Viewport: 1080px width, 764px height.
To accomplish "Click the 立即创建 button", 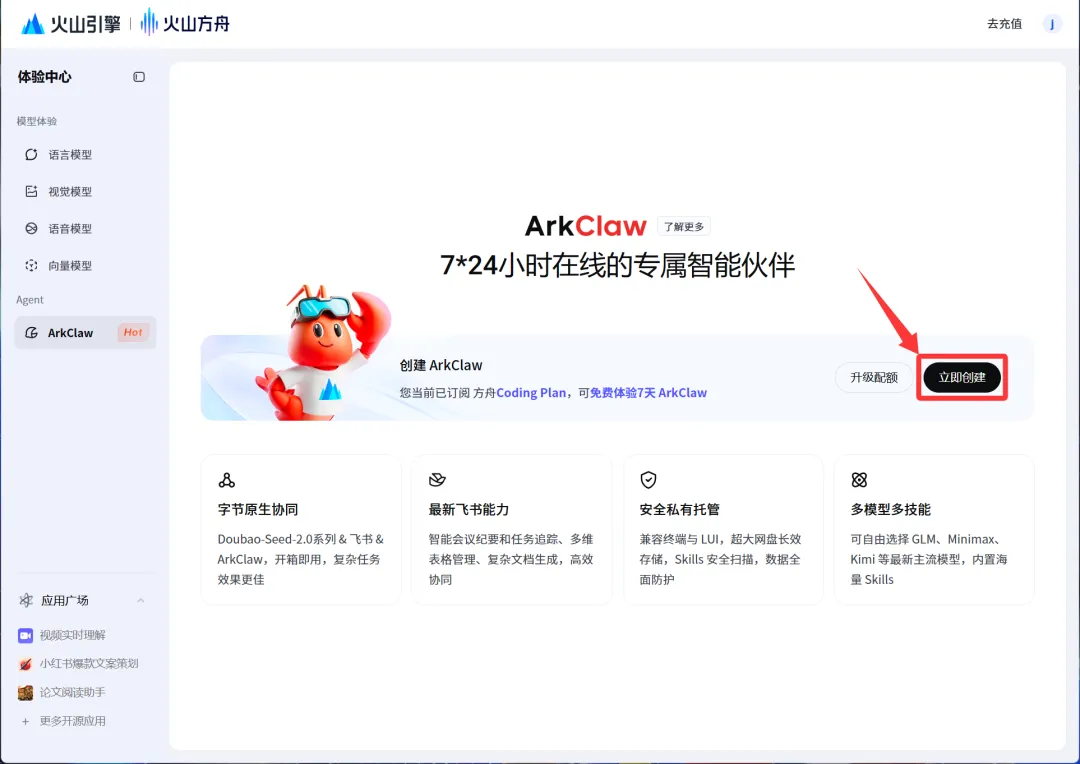I will coord(962,378).
